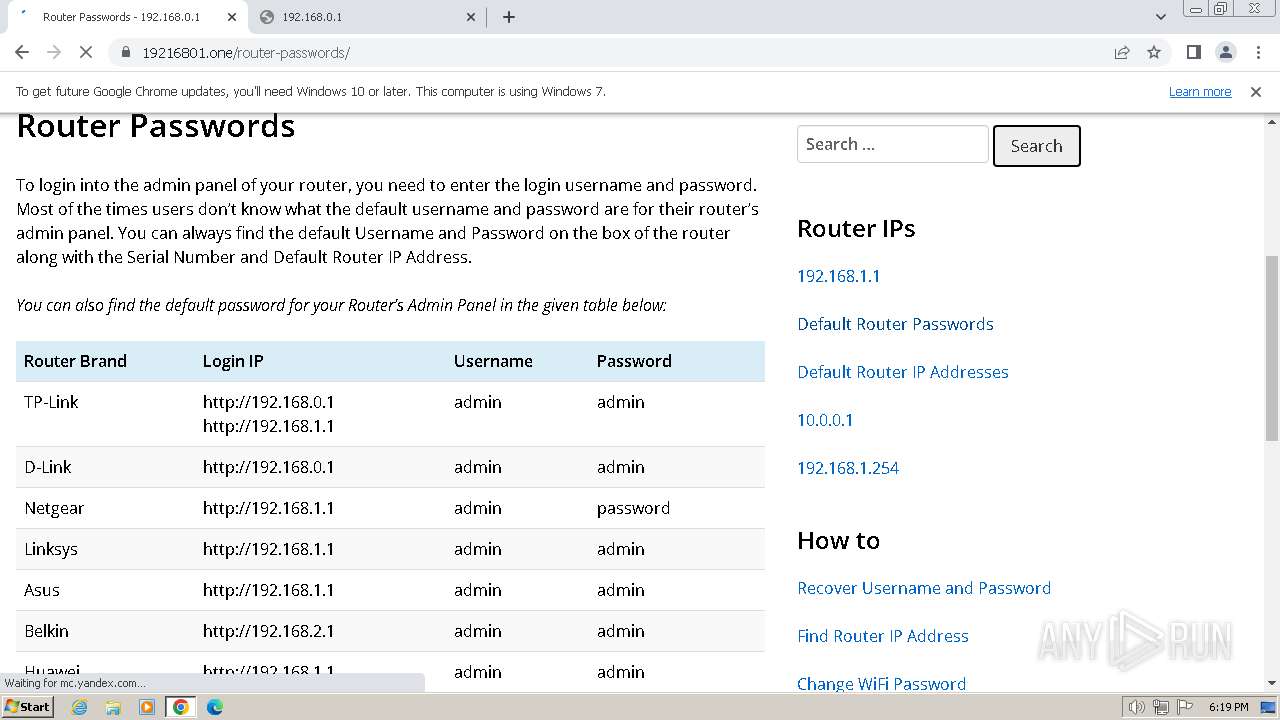Go back with the browser back arrow
This screenshot has height=720, width=1280.
(x=22, y=52)
